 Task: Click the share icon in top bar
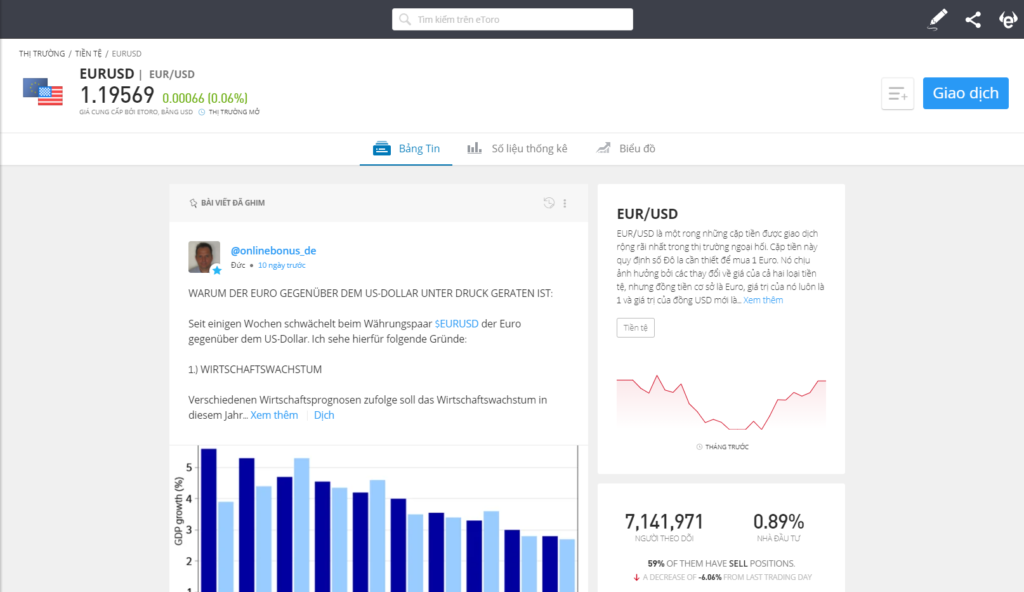[973, 20]
